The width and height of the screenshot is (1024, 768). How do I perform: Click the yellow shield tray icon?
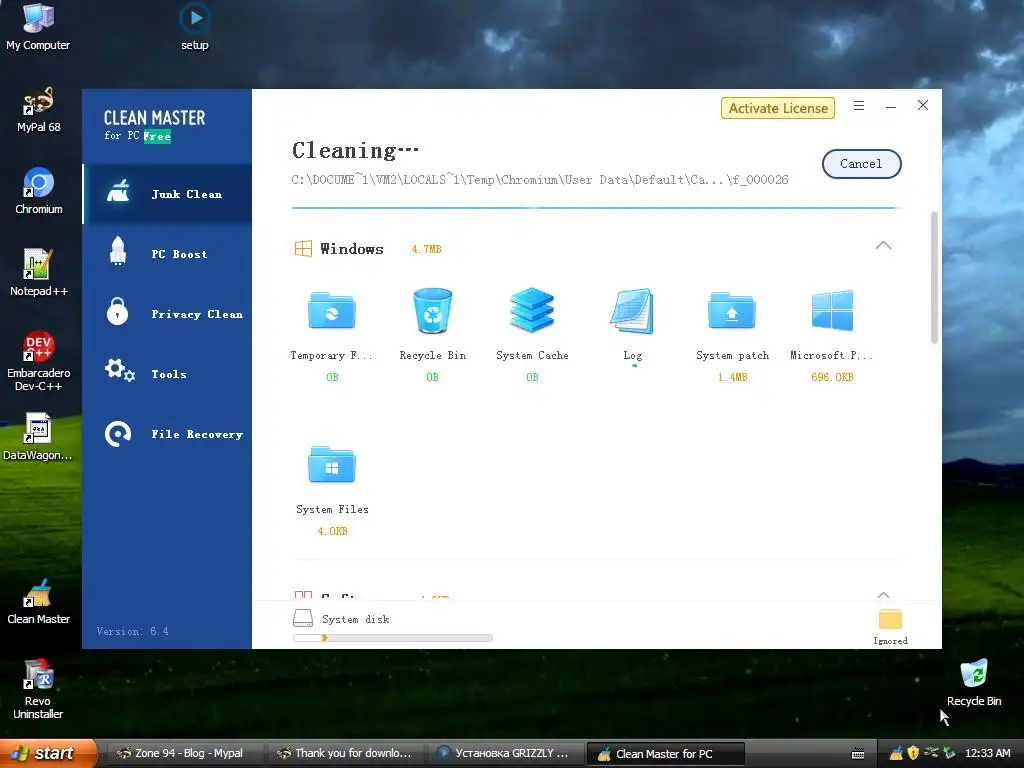coord(913,753)
